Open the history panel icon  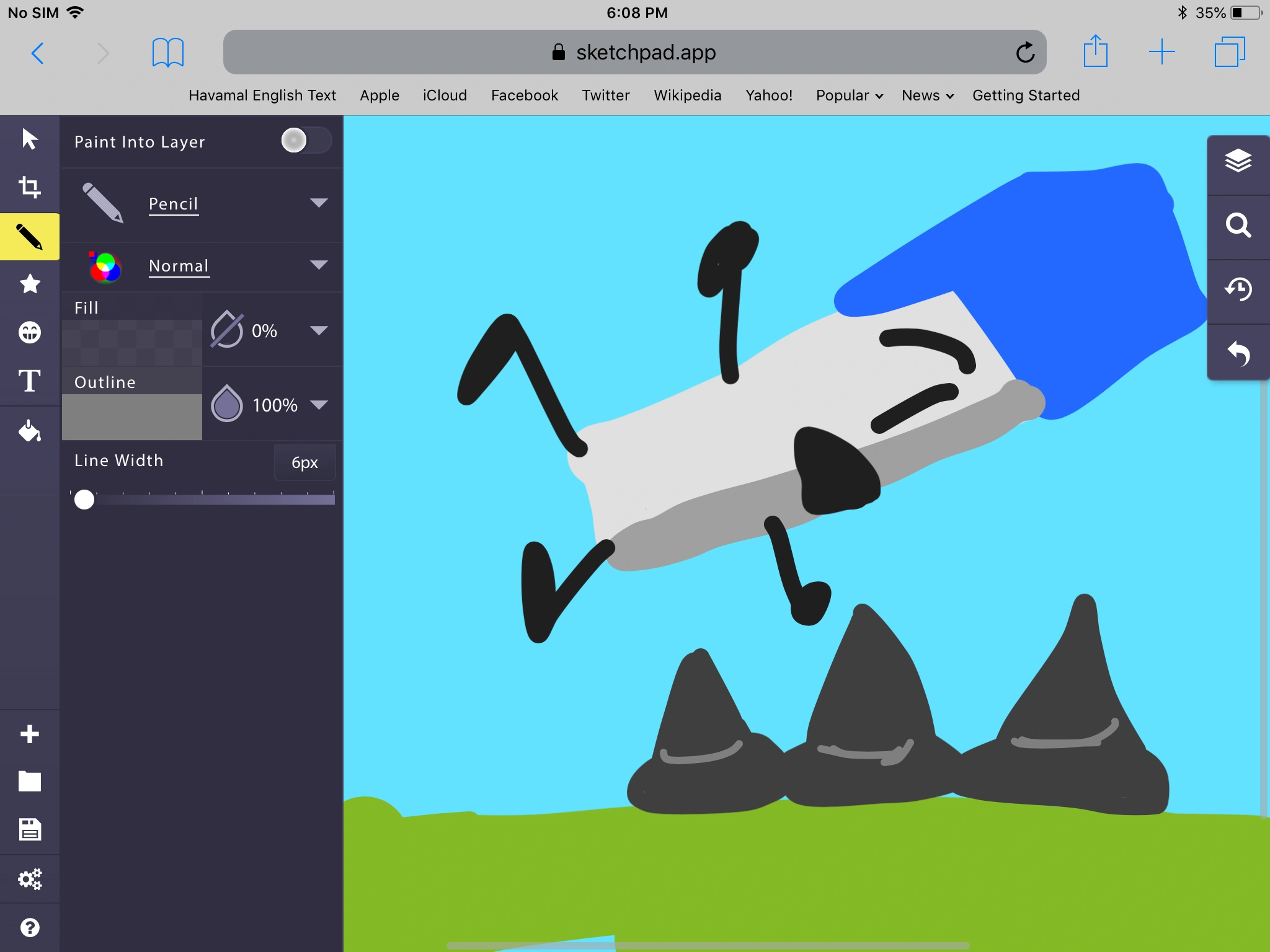tap(1238, 289)
